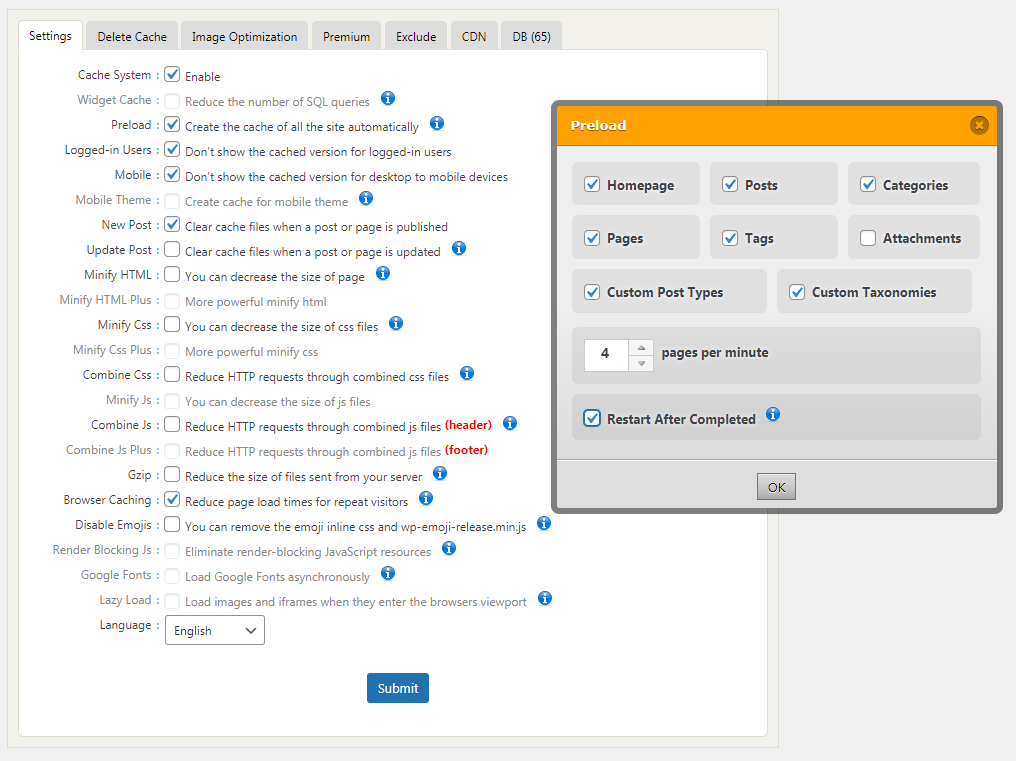This screenshot has width=1016, height=761.
Task: Click the Google Fonts disabled checkbox
Action: pos(172,576)
